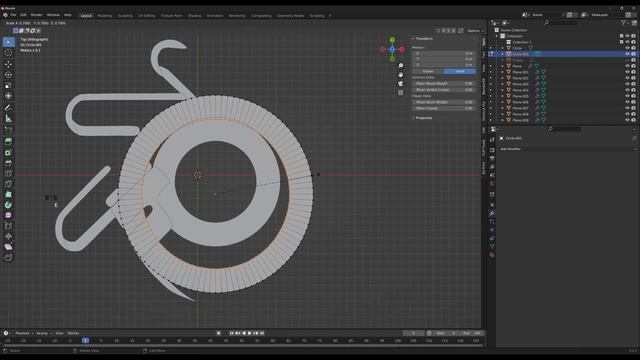Select the Annotate tool
Image resolution: width=640 pixels, height=360 pixels.
[x=8, y=108]
